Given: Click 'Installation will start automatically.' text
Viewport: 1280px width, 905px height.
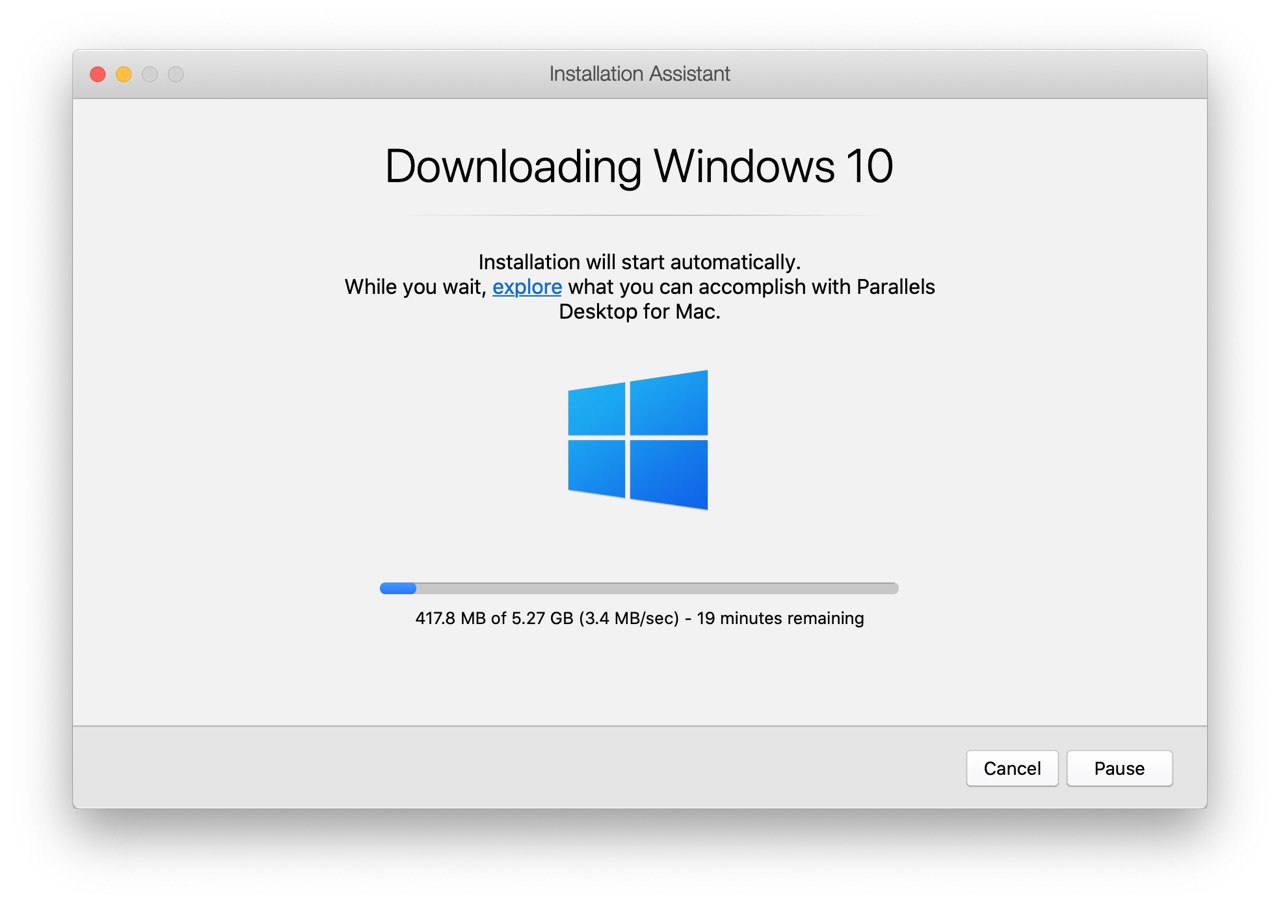Looking at the screenshot, I should point(640,262).
